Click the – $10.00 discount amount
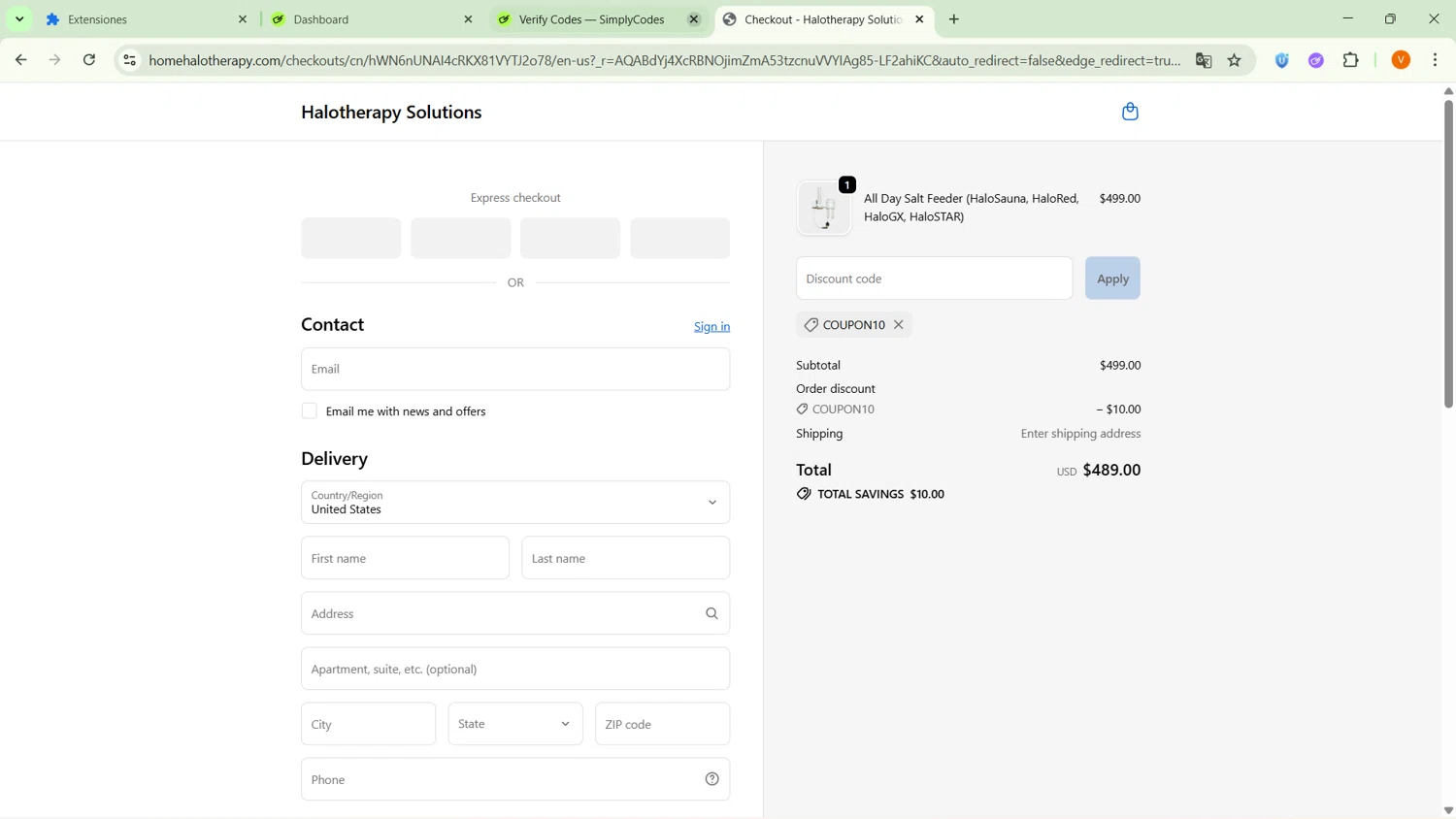The height and width of the screenshot is (819, 1456). coord(1118,409)
